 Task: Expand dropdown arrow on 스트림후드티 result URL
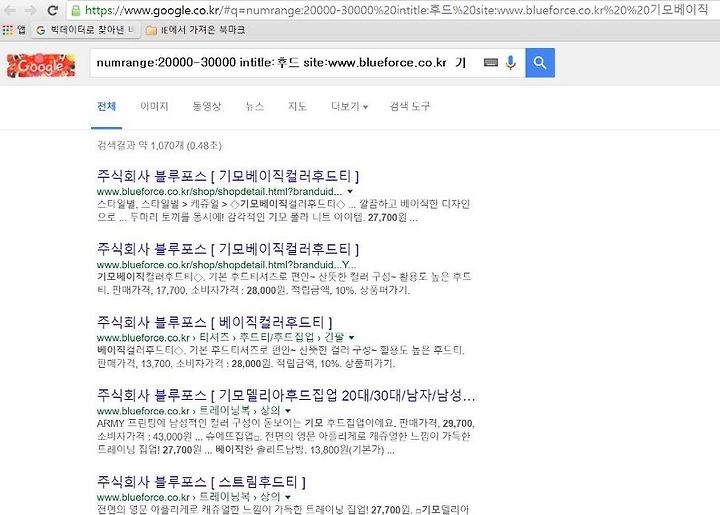click(288, 497)
